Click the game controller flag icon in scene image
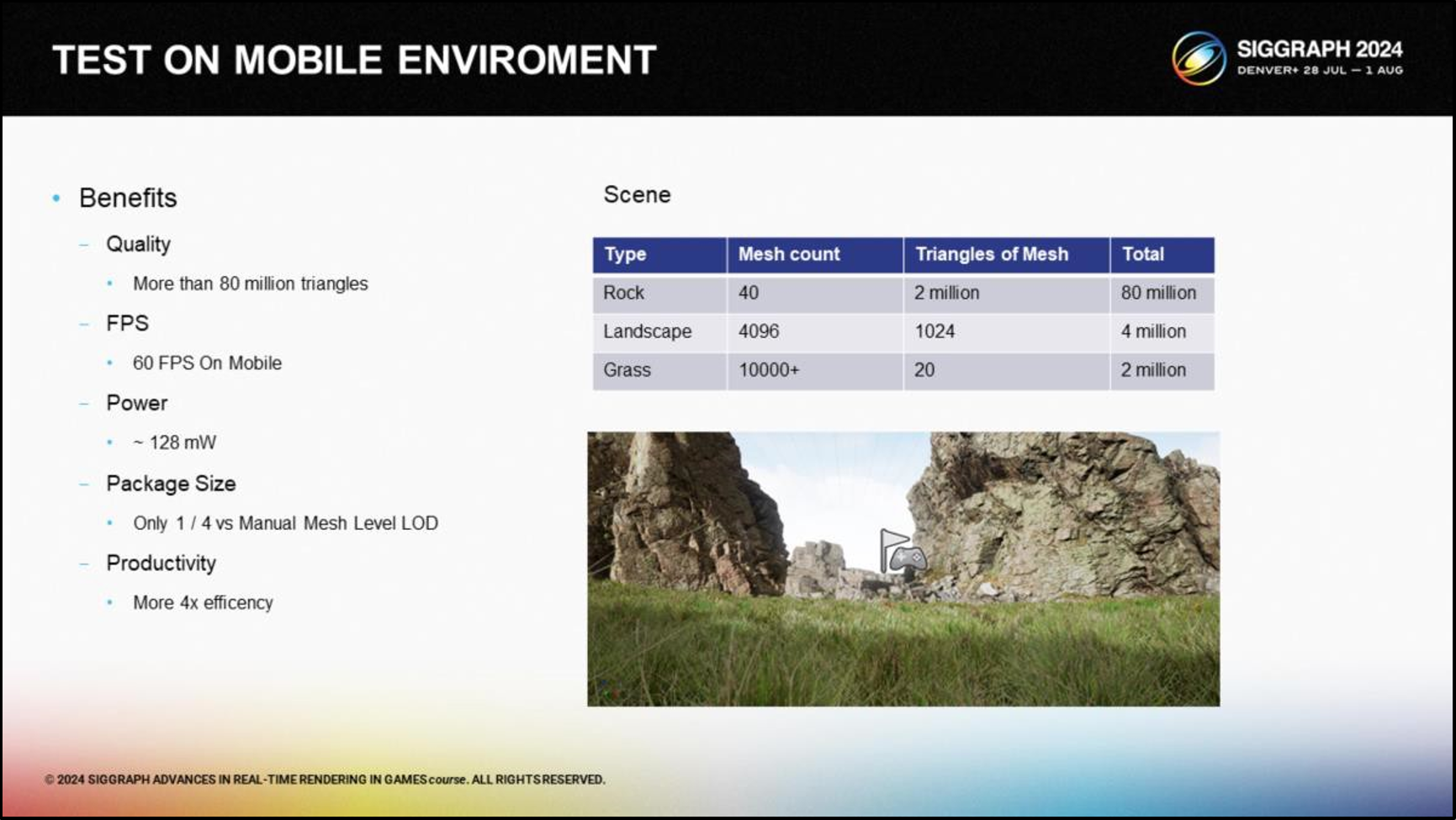Image resolution: width=1456 pixels, height=820 pixels. [x=903, y=552]
